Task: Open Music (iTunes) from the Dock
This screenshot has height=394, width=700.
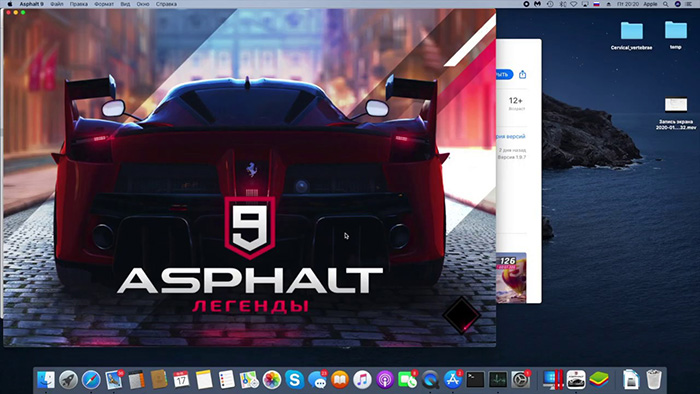Action: coord(362,380)
